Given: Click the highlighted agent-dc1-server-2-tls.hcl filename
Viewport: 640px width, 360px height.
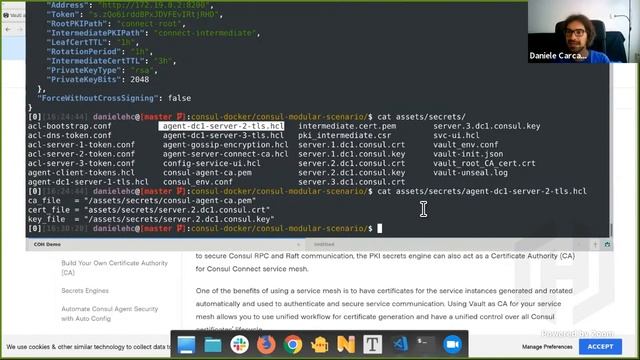Looking at the screenshot, I should [x=222, y=126].
